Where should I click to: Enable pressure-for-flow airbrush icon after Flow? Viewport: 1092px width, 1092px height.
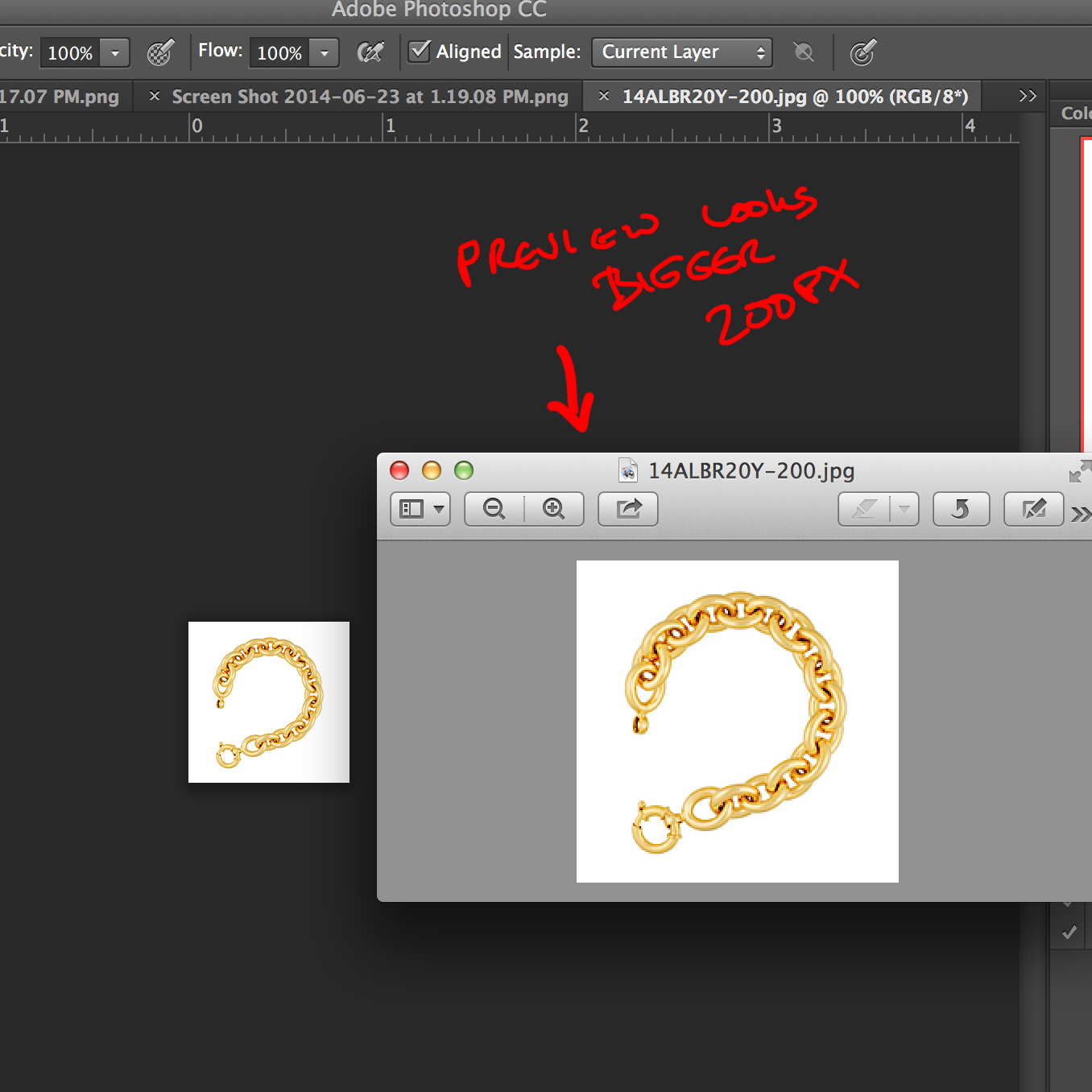[370, 52]
